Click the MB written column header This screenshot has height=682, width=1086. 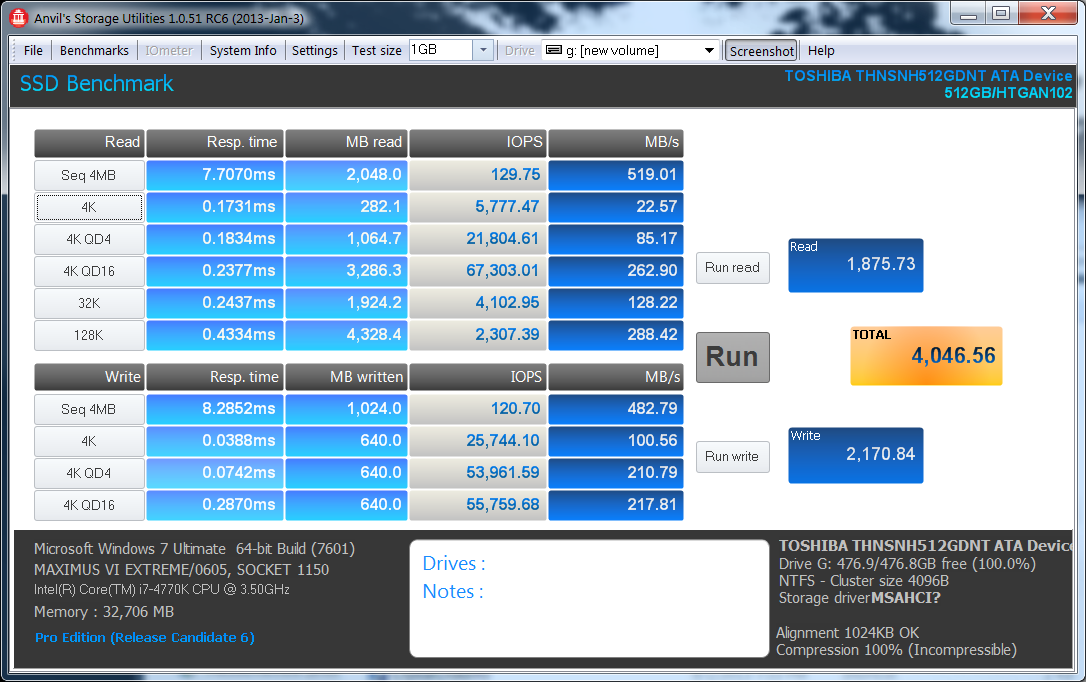[346, 377]
